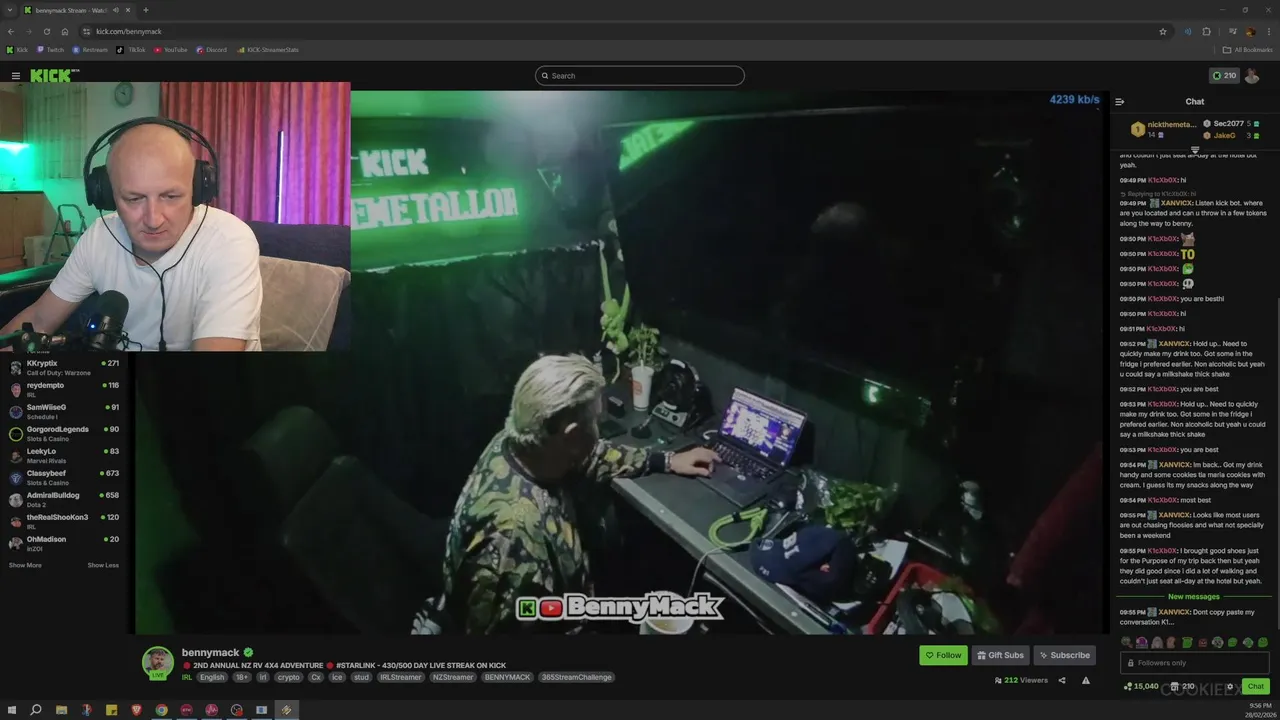This screenshot has width=1280, height=720.
Task: Mute the bennymack Stream tab audio
Action: (115, 10)
